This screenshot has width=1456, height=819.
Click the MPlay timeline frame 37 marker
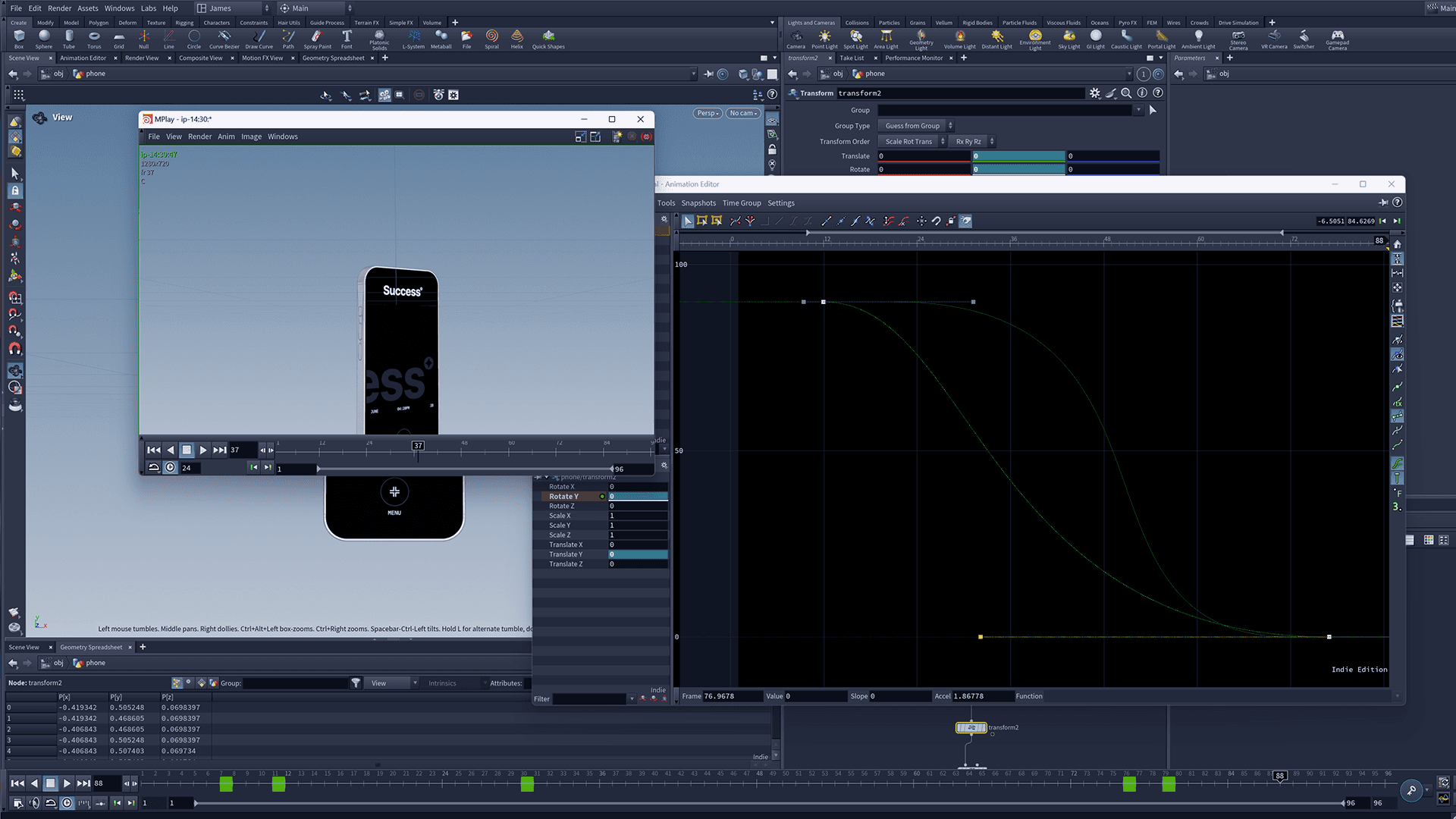click(417, 446)
